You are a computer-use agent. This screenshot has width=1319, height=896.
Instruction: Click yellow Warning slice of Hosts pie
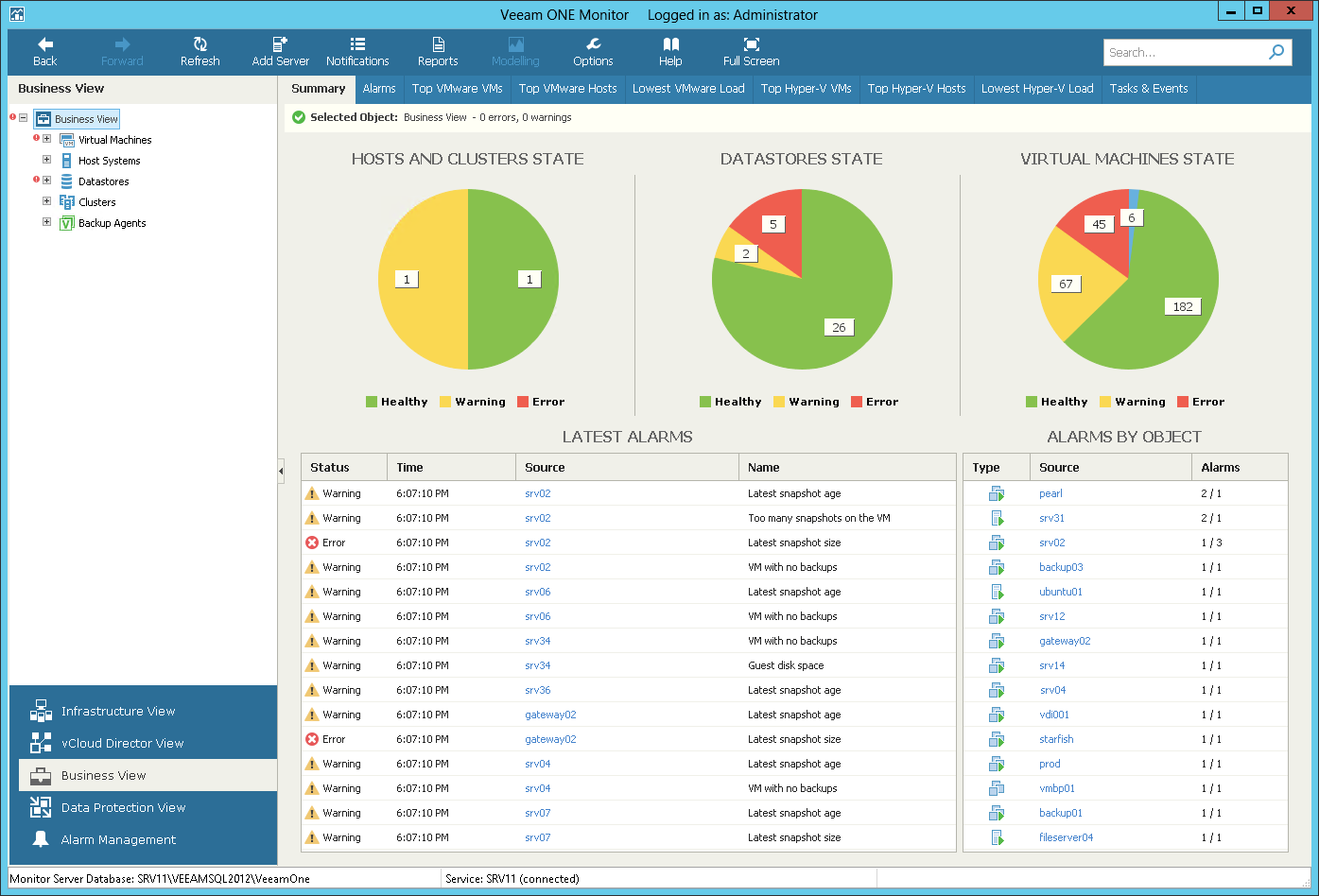click(423, 280)
